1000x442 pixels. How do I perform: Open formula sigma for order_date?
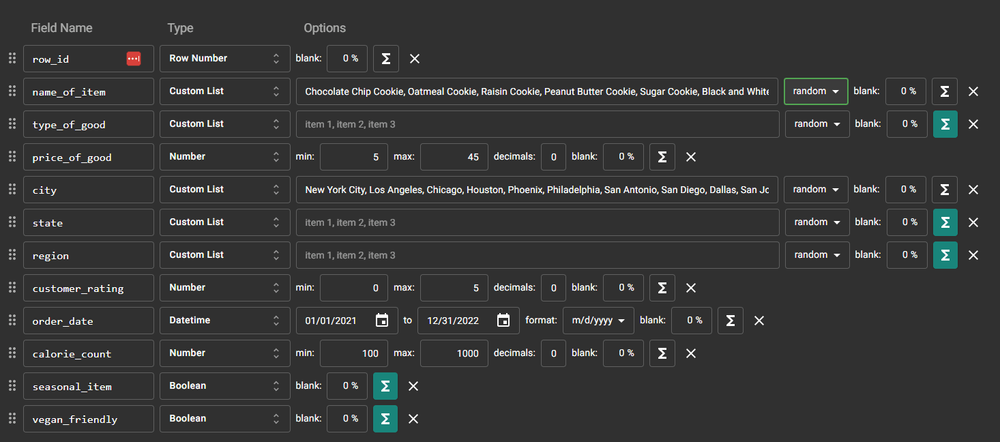click(x=730, y=320)
